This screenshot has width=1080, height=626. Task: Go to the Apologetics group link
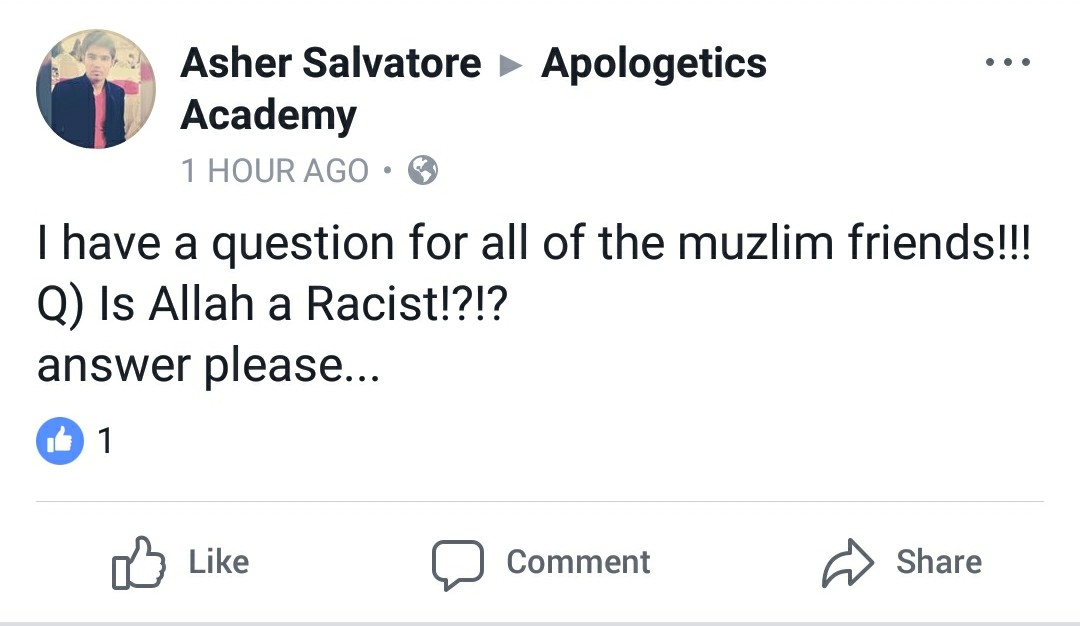tap(654, 64)
